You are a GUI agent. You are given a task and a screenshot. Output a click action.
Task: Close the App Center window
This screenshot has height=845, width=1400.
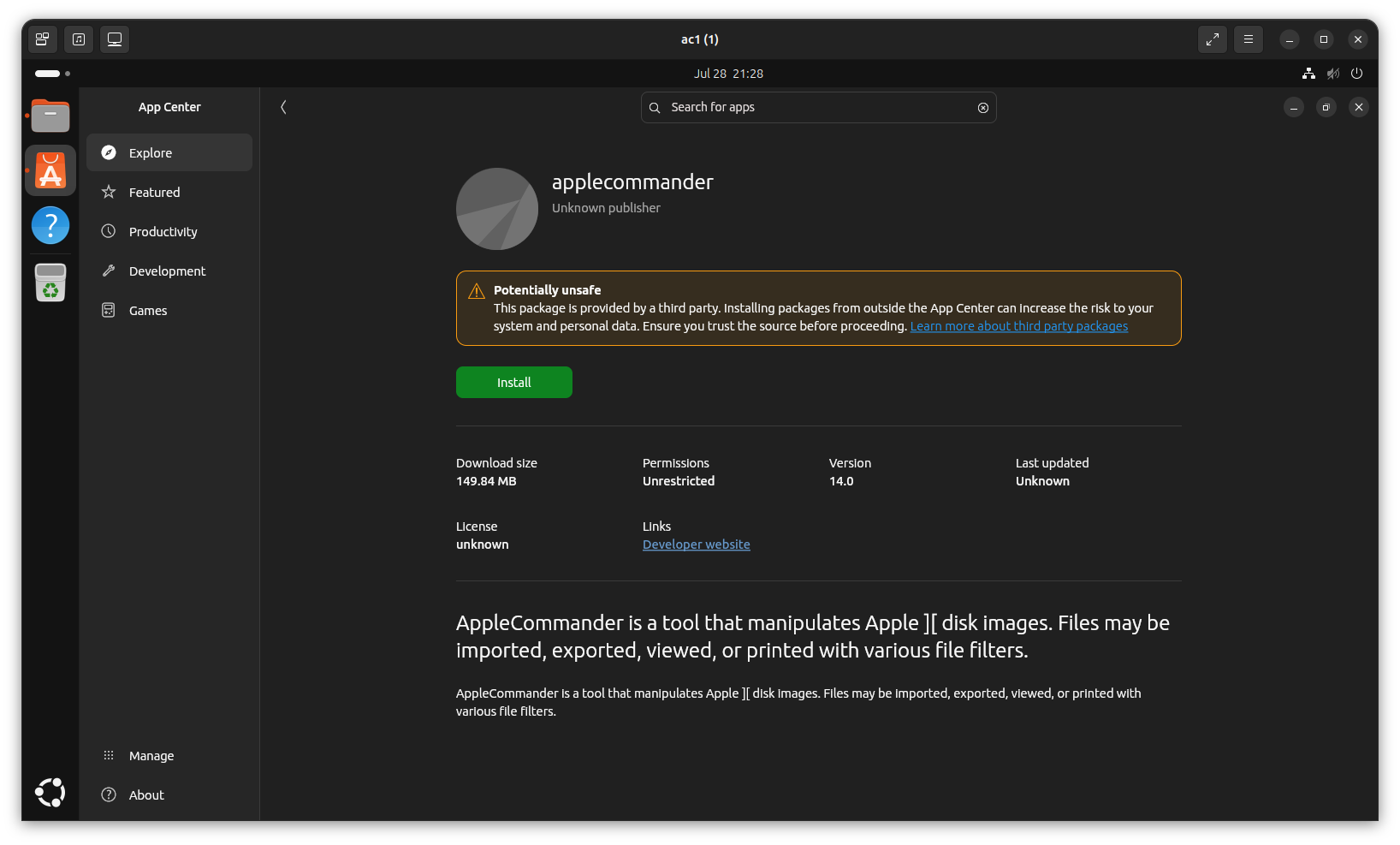[1358, 107]
